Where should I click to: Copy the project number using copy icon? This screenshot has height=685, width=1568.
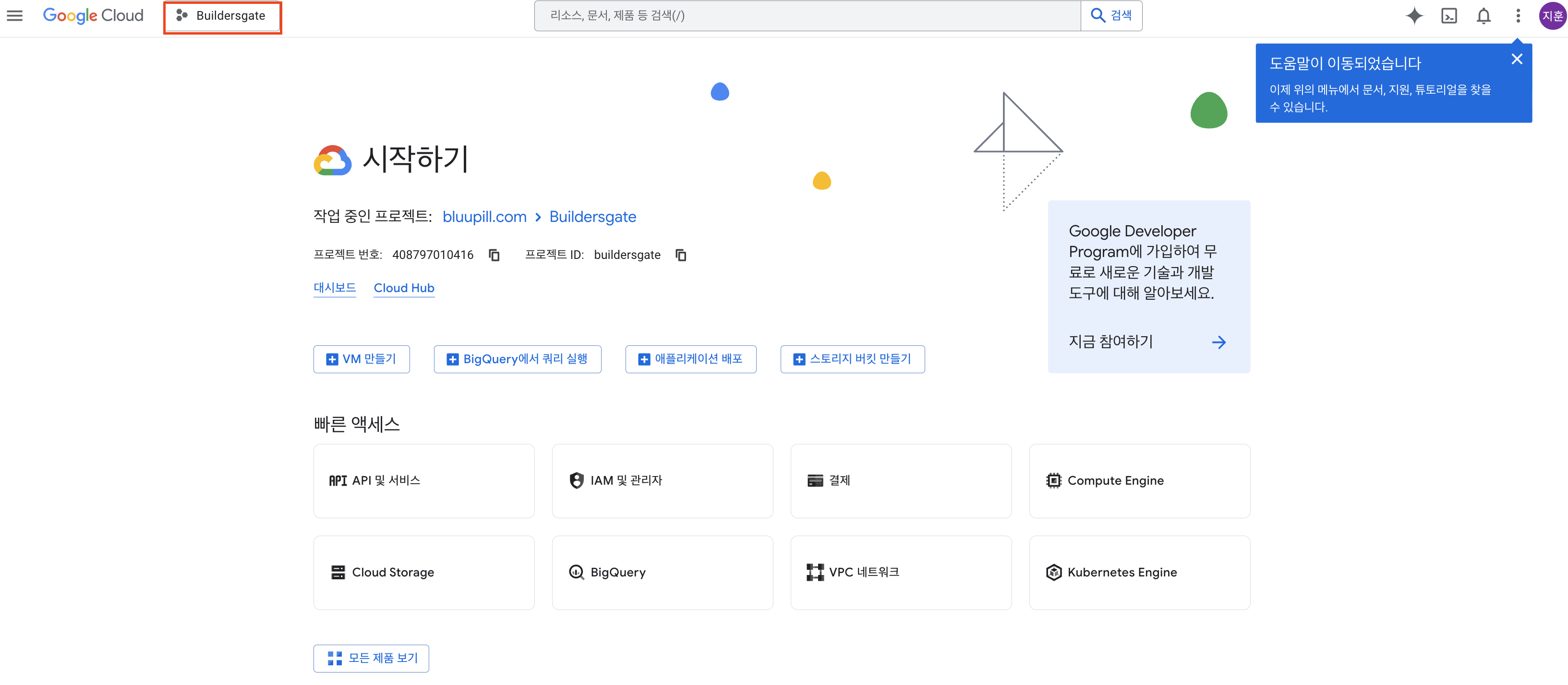coord(494,255)
